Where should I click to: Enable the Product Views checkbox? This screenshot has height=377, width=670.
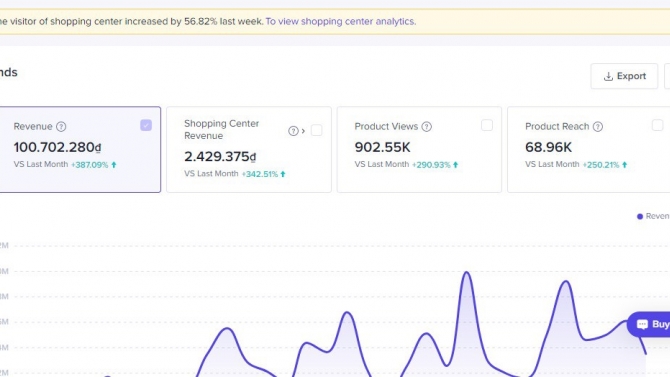click(x=487, y=125)
